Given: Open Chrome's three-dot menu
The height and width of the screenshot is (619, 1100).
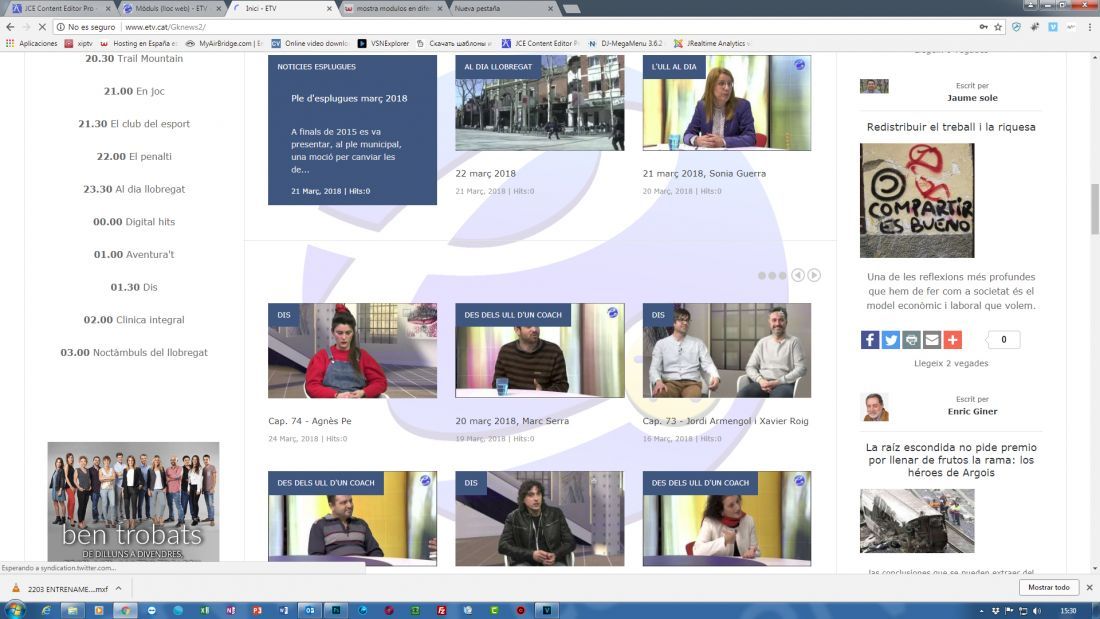Looking at the screenshot, I should click(x=1089, y=27).
